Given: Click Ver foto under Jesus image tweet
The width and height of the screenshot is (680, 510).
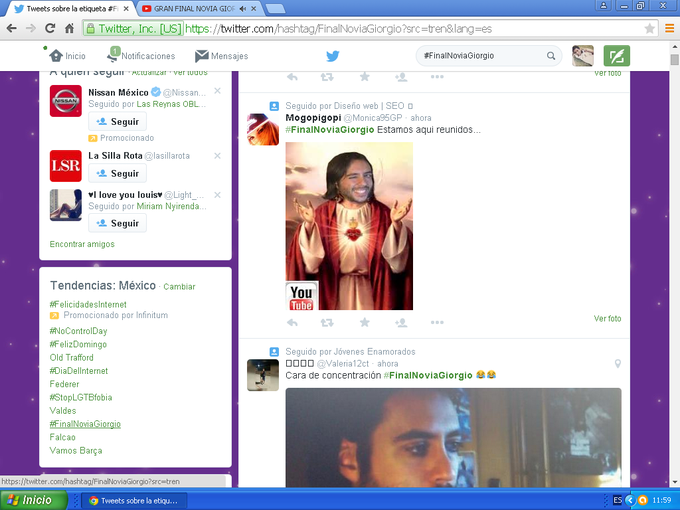Looking at the screenshot, I should point(607,319).
